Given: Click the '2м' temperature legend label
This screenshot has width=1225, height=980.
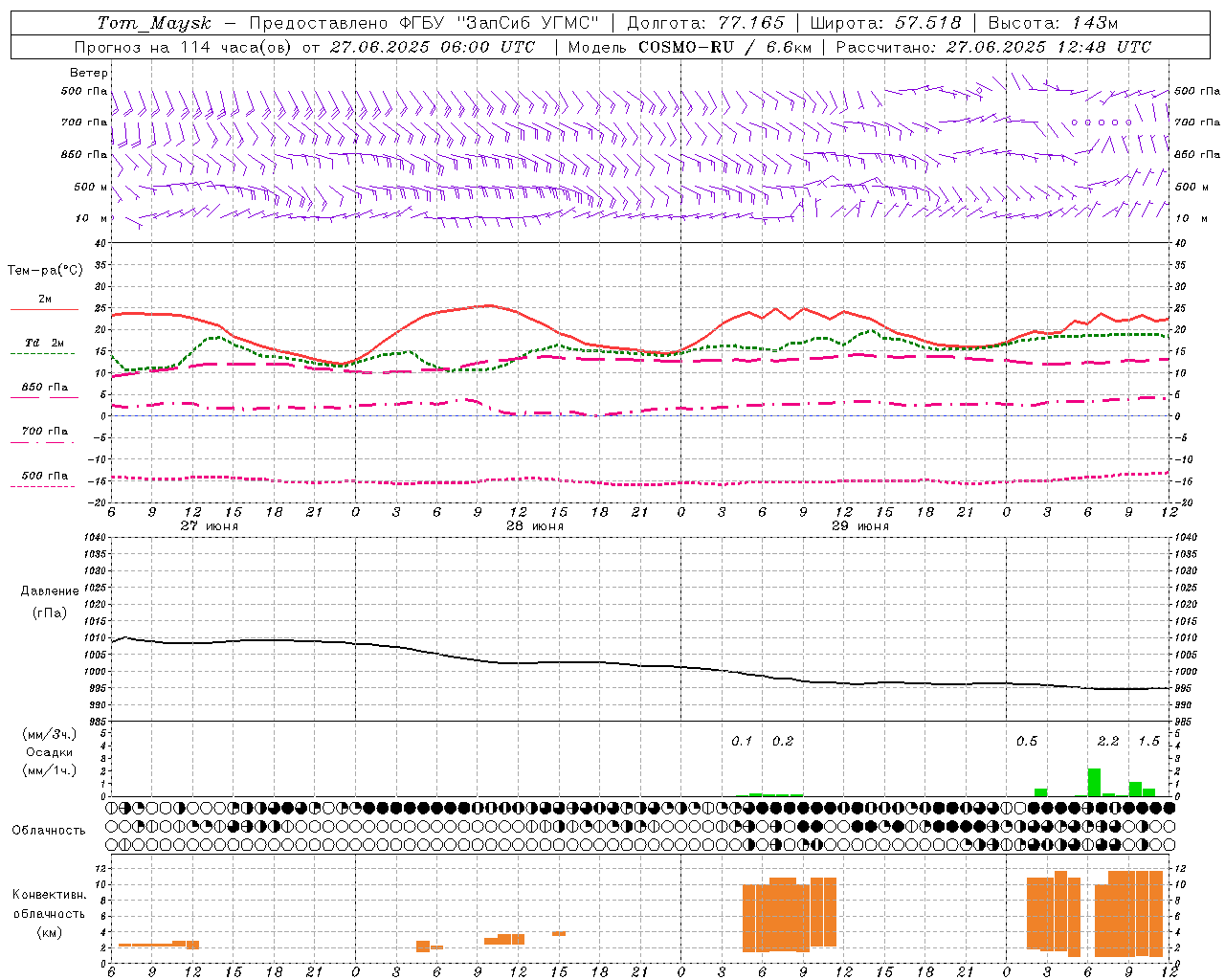Looking at the screenshot, I should (x=45, y=300).
